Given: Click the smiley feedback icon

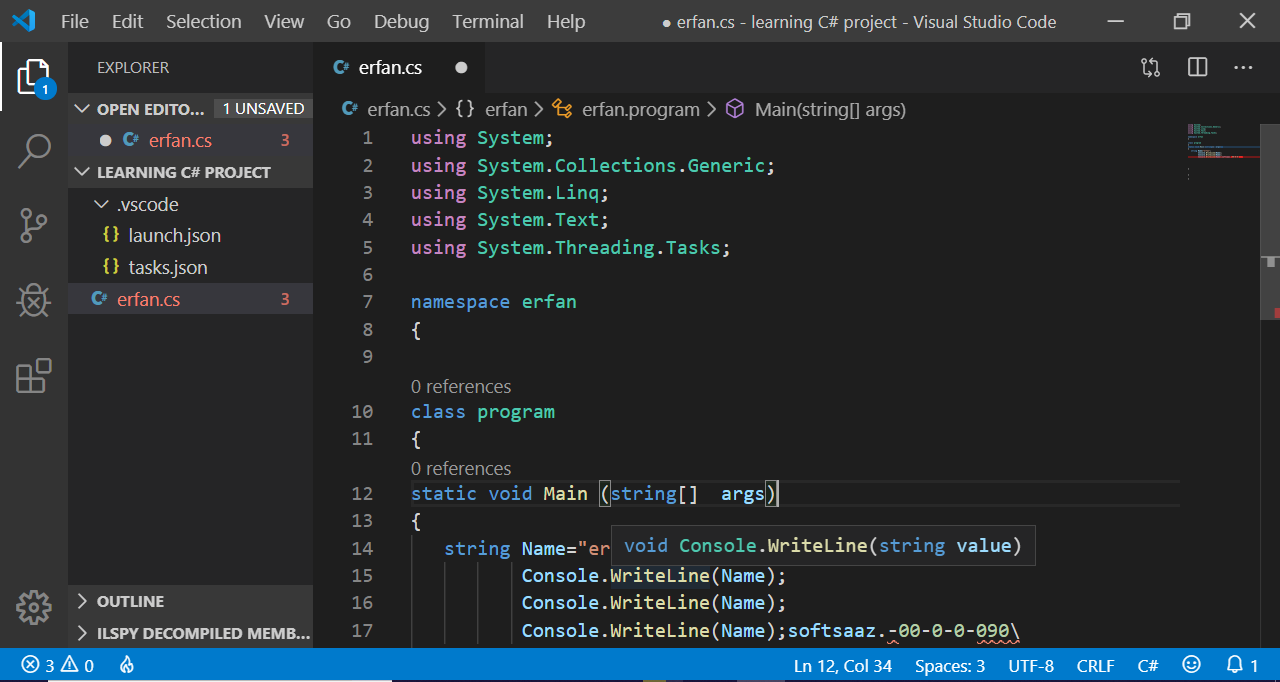Looking at the screenshot, I should (x=1191, y=665).
